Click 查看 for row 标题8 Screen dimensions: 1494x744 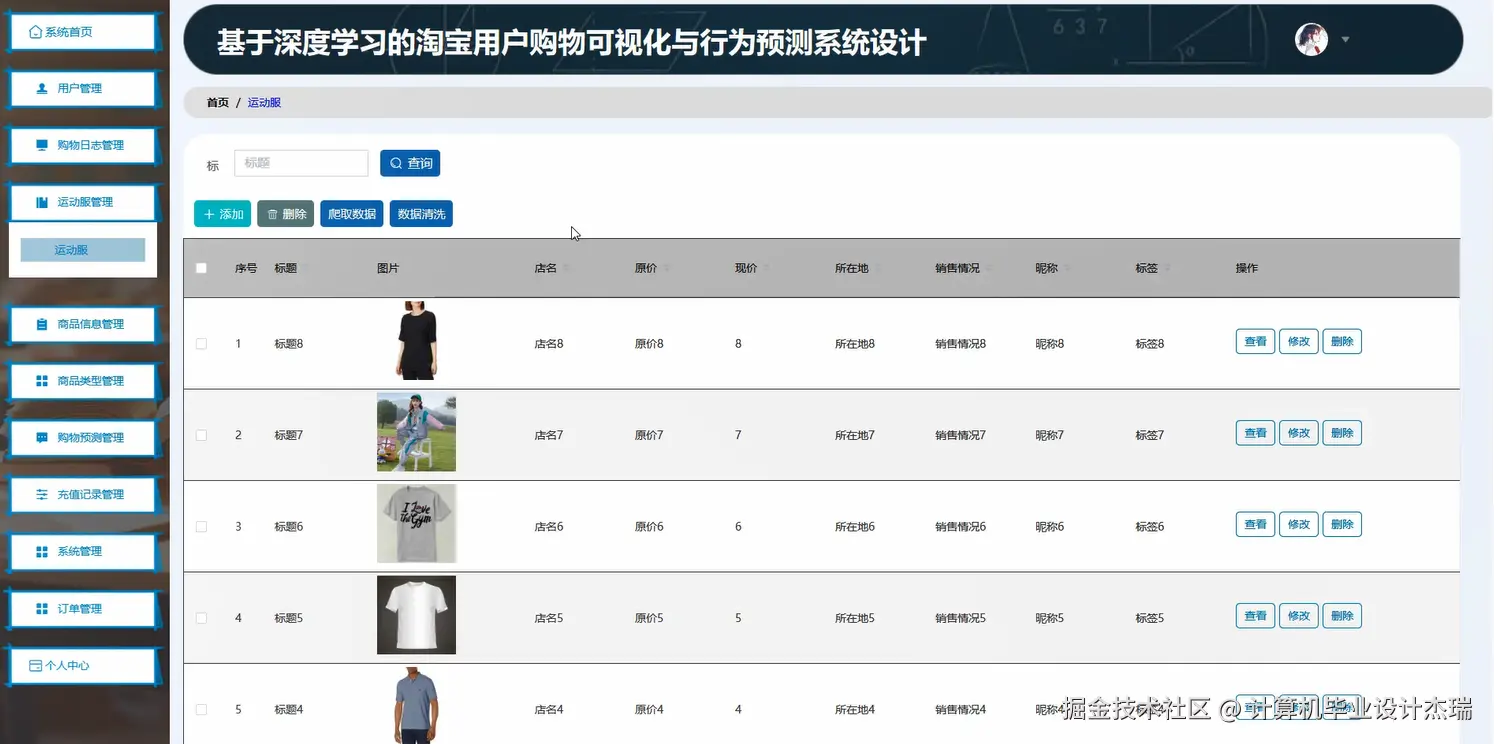1255,342
